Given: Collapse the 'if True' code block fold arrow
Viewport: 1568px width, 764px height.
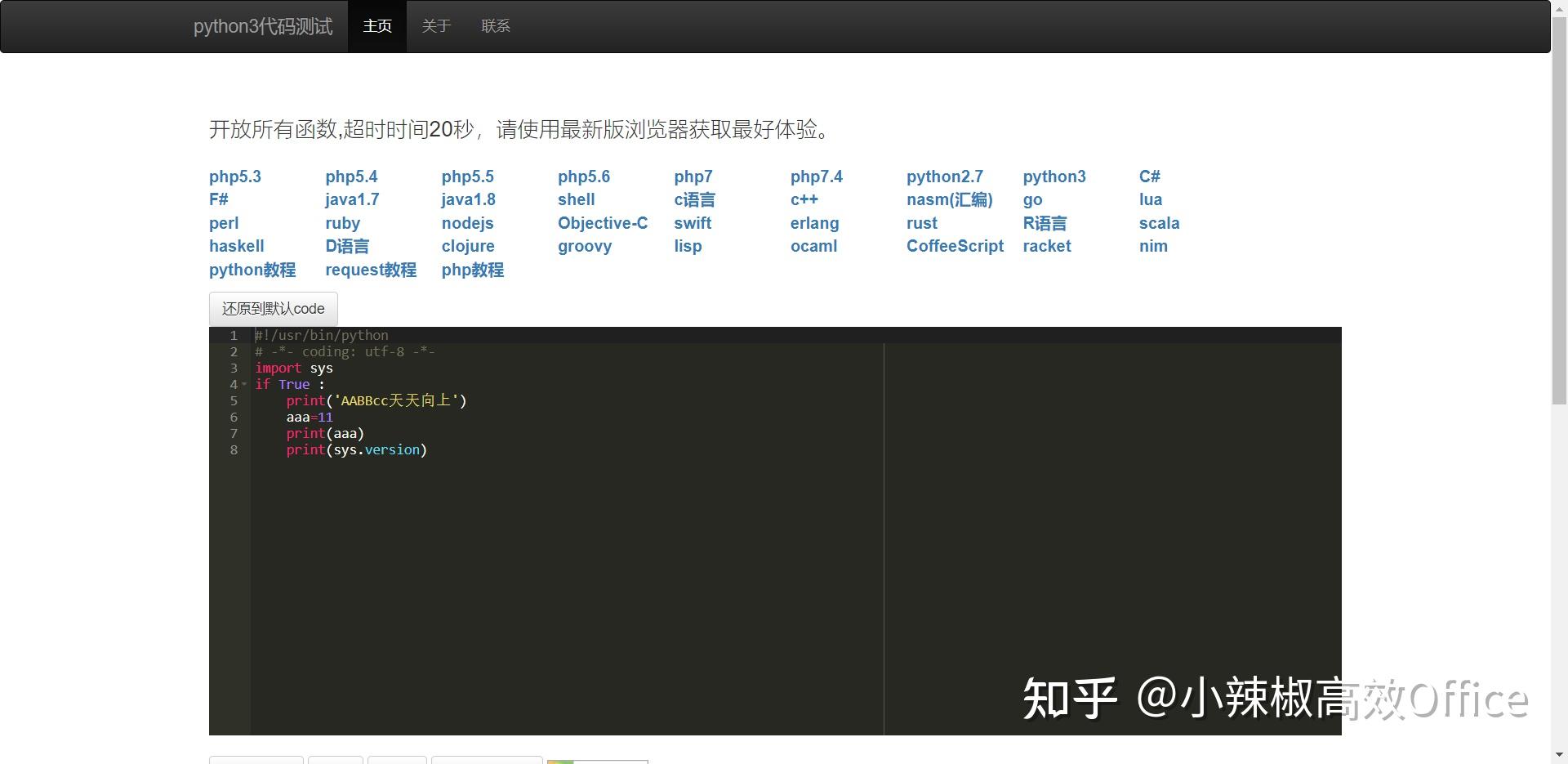Looking at the screenshot, I should (x=244, y=384).
